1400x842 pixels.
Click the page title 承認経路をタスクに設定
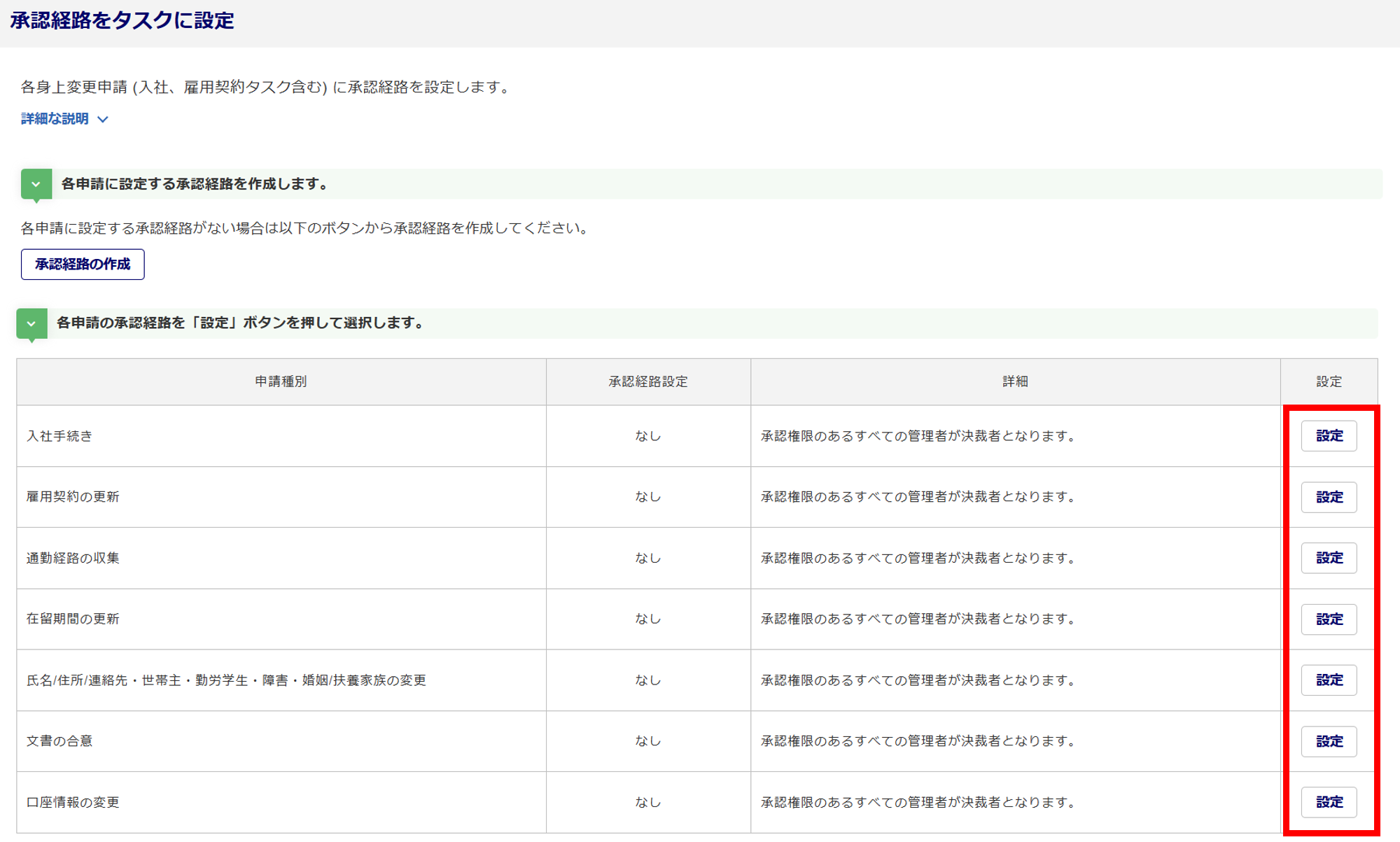[x=122, y=21]
